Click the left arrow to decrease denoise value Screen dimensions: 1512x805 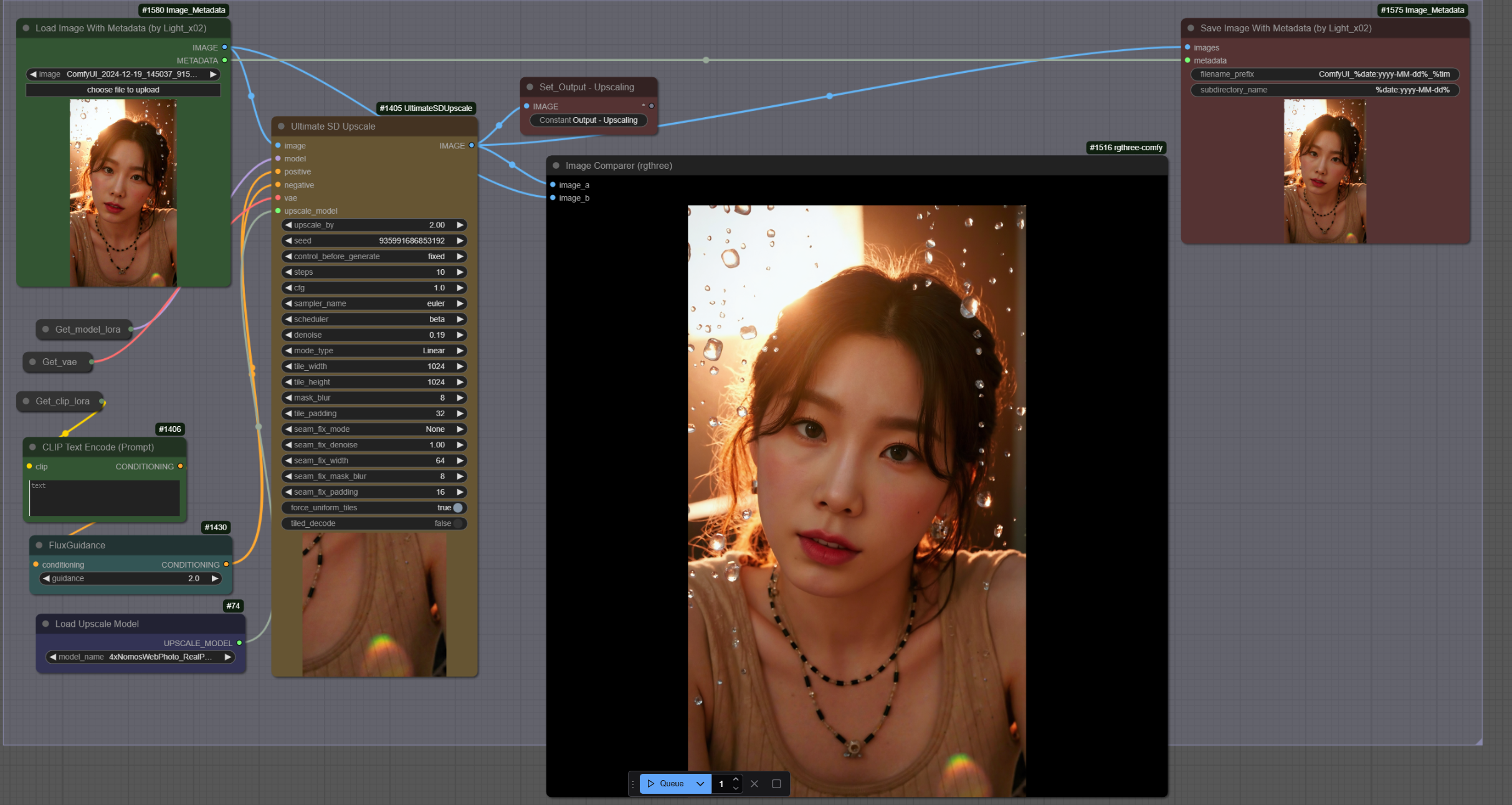[288, 335]
